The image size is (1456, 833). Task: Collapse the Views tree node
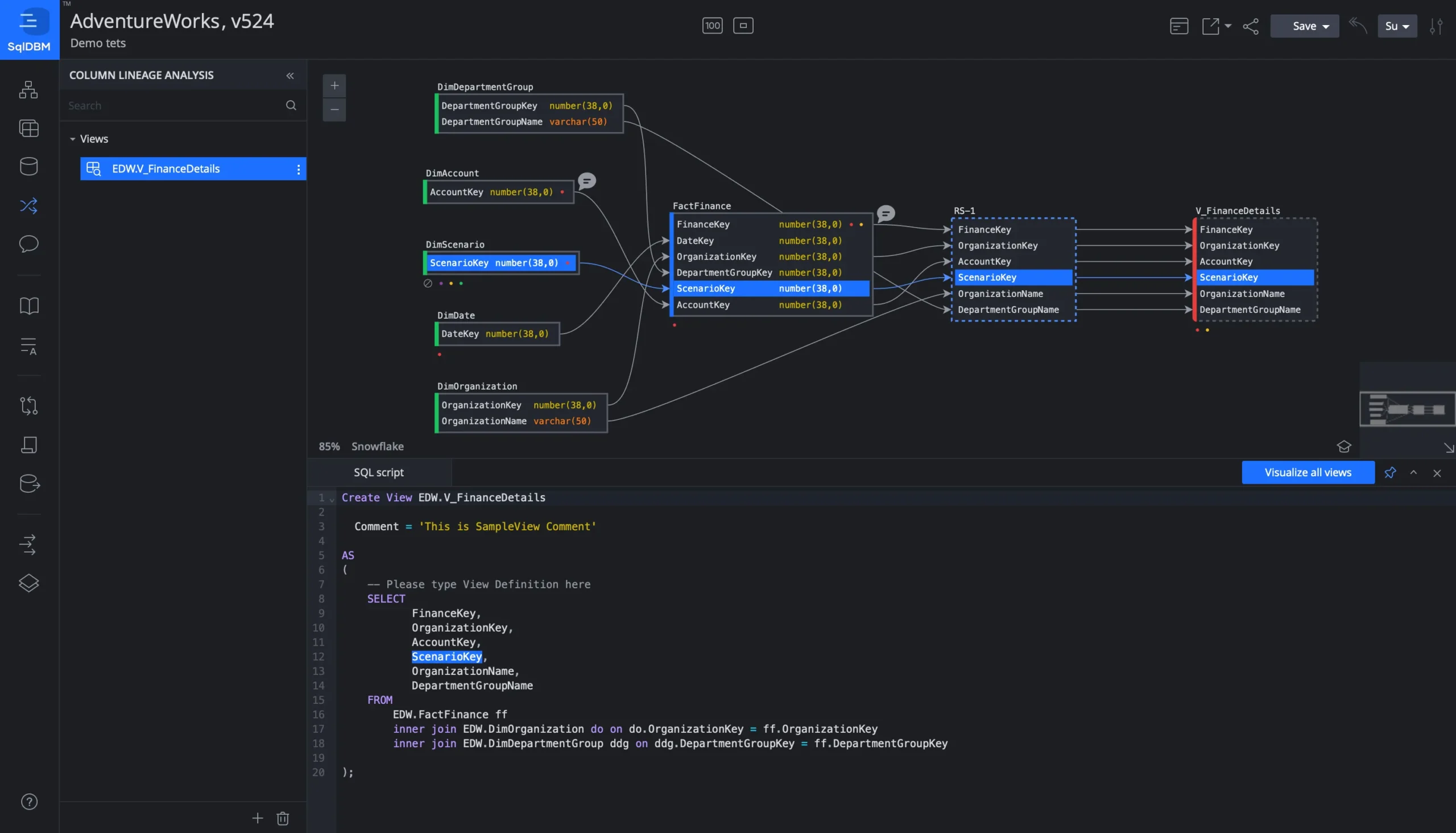(73, 139)
